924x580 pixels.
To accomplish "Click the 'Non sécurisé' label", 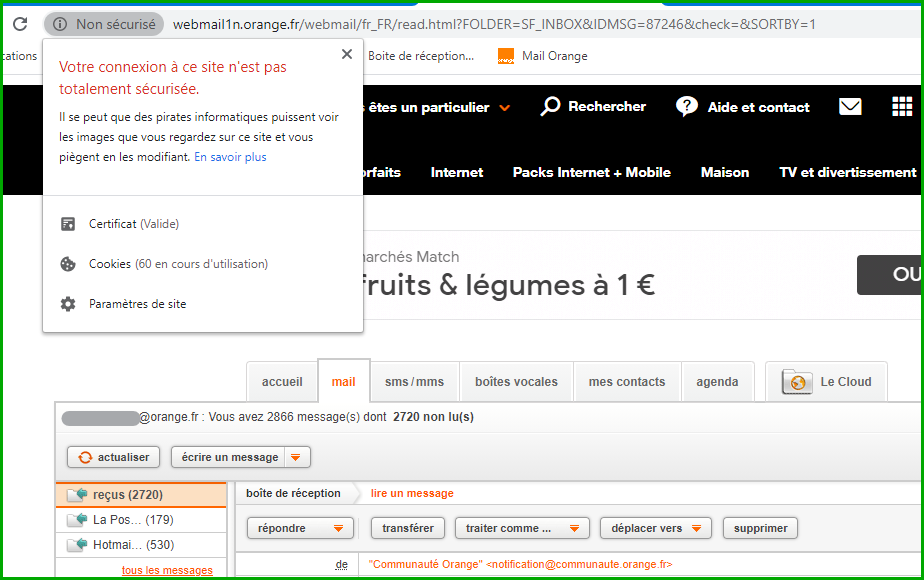I will coord(116,24).
